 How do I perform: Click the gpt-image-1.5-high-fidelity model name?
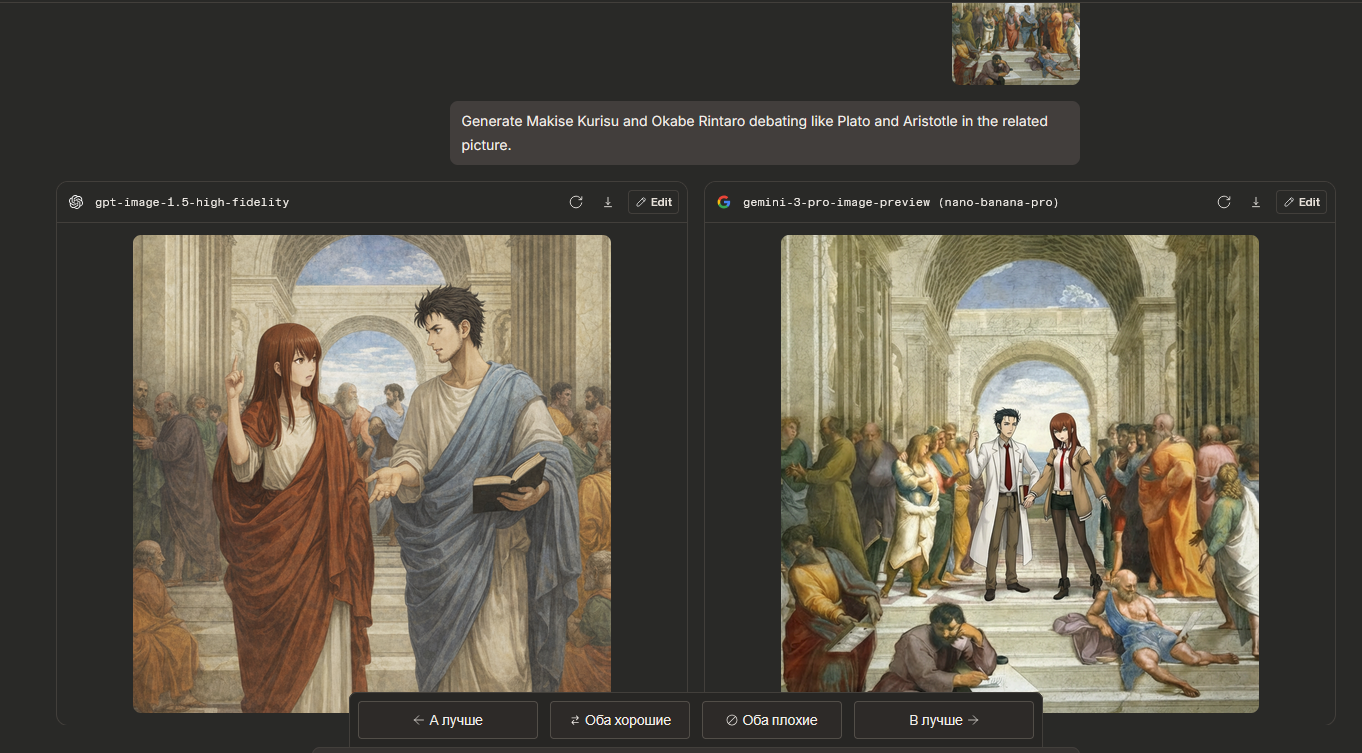click(x=192, y=202)
